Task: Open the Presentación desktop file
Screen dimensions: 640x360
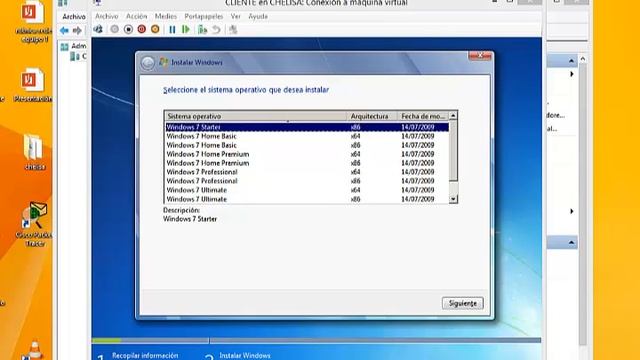Action: 33,85
